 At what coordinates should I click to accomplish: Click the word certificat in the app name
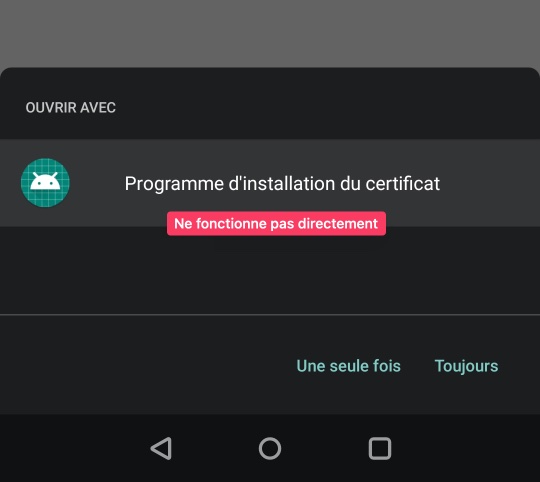click(403, 183)
